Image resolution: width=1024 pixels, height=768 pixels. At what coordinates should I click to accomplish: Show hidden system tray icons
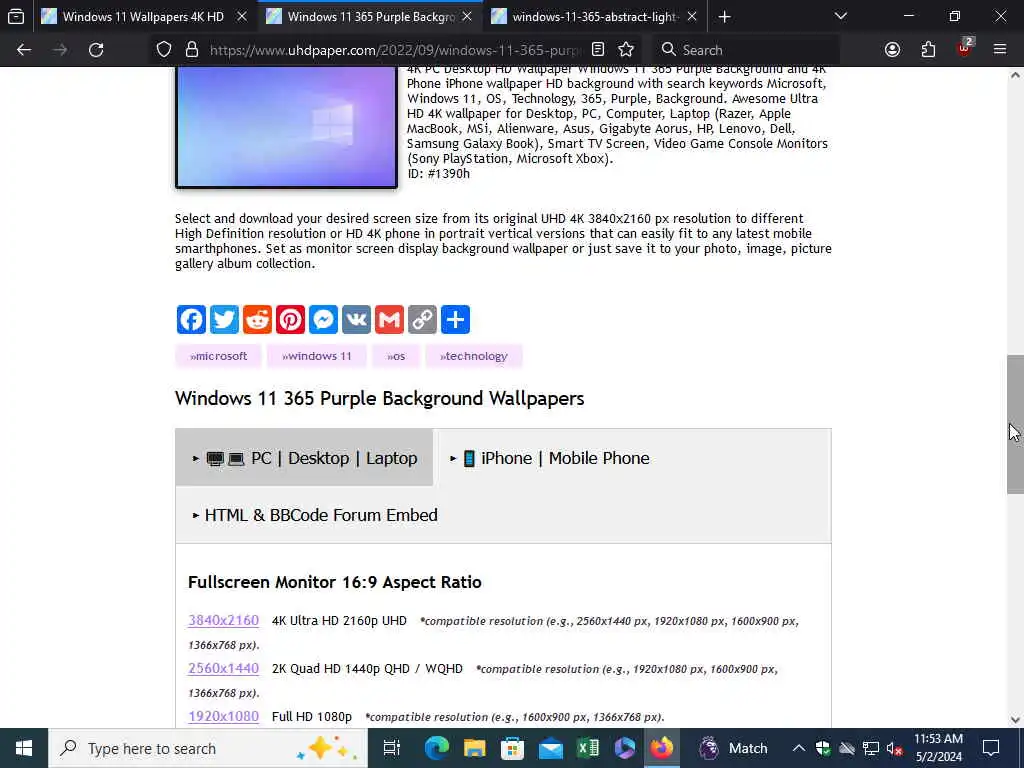click(x=799, y=748)
